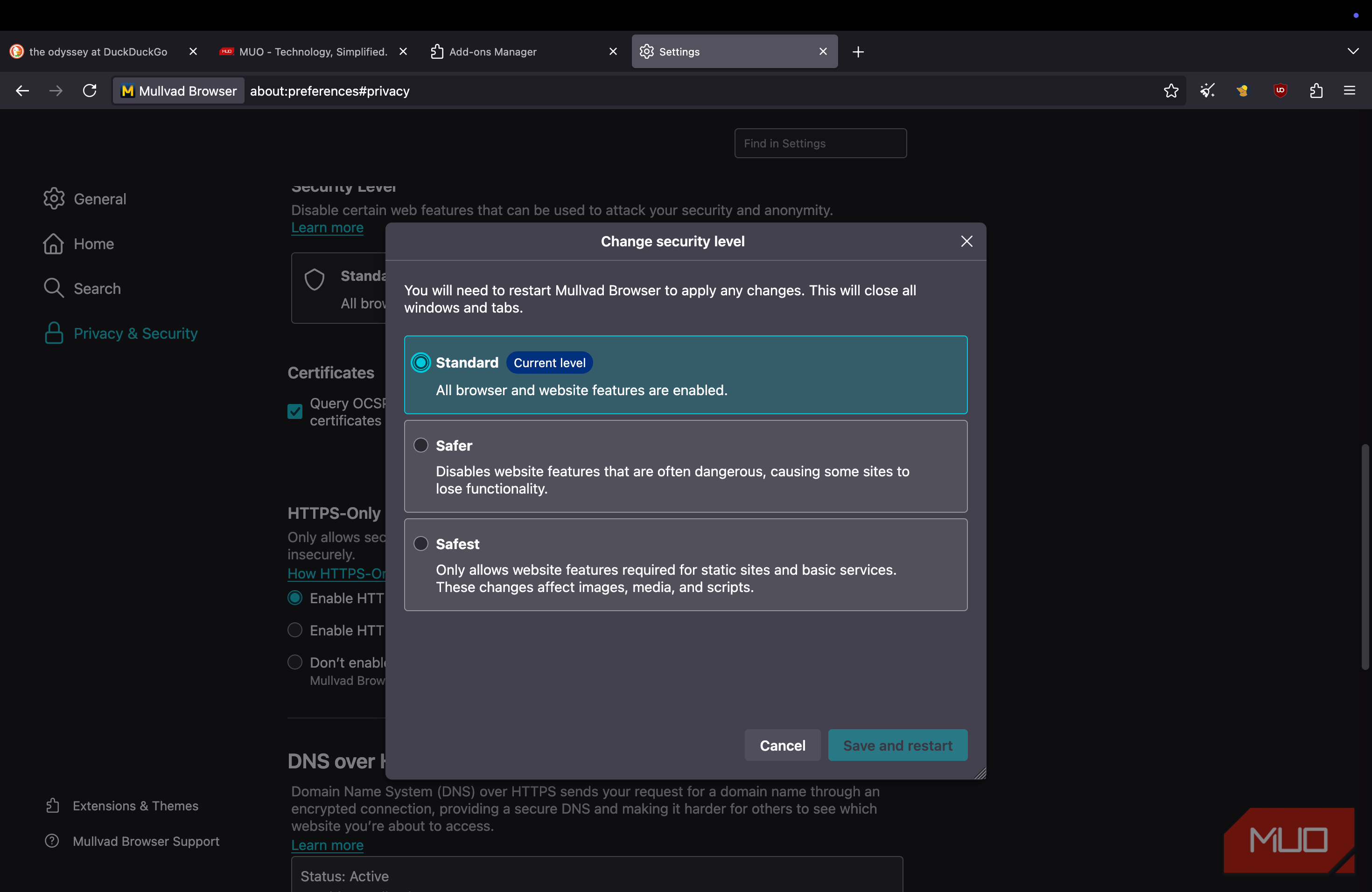Image resolution: width=1372 pixels, height=892 pixels.
Task: Click the Find in Settings search box
Action: pyautogui.click(x=820, y=143)
